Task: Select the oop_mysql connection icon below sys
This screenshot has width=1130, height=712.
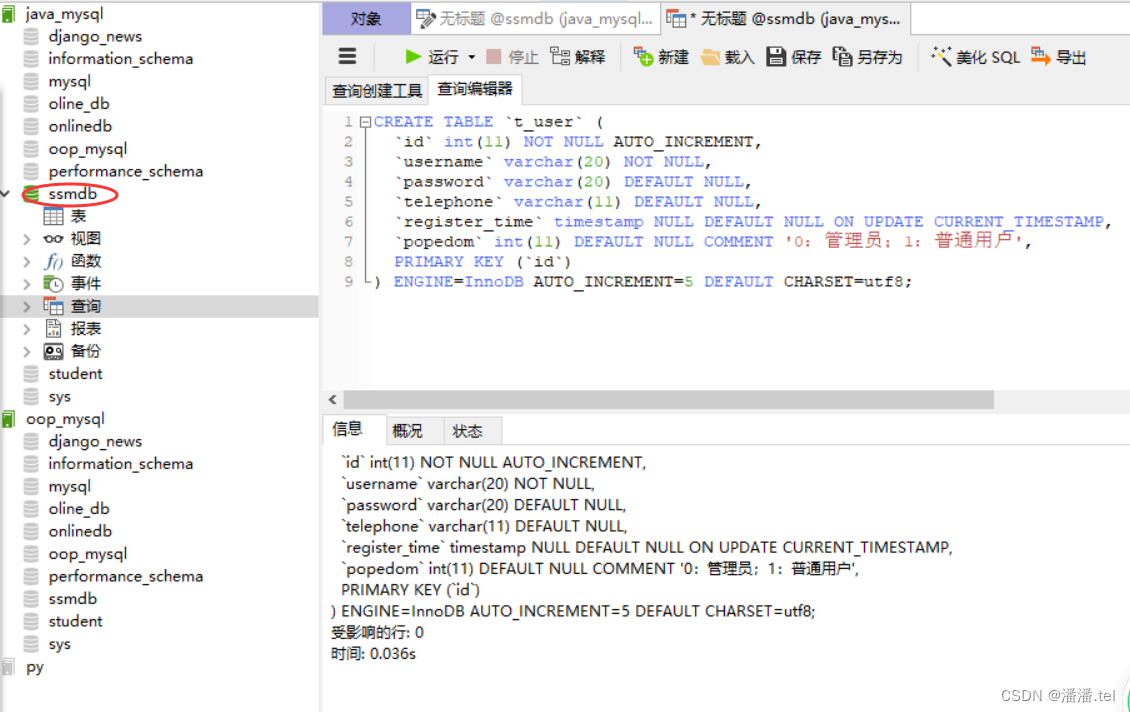Action: click(9, 419)
